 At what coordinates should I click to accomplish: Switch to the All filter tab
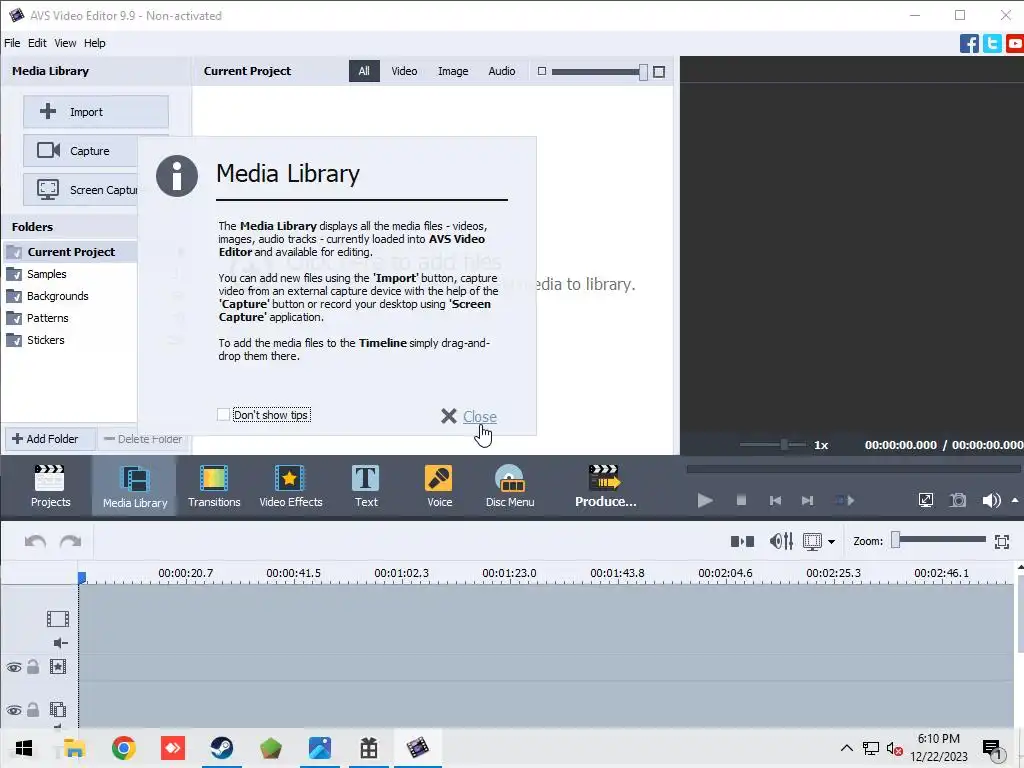(x=364, y=71)
